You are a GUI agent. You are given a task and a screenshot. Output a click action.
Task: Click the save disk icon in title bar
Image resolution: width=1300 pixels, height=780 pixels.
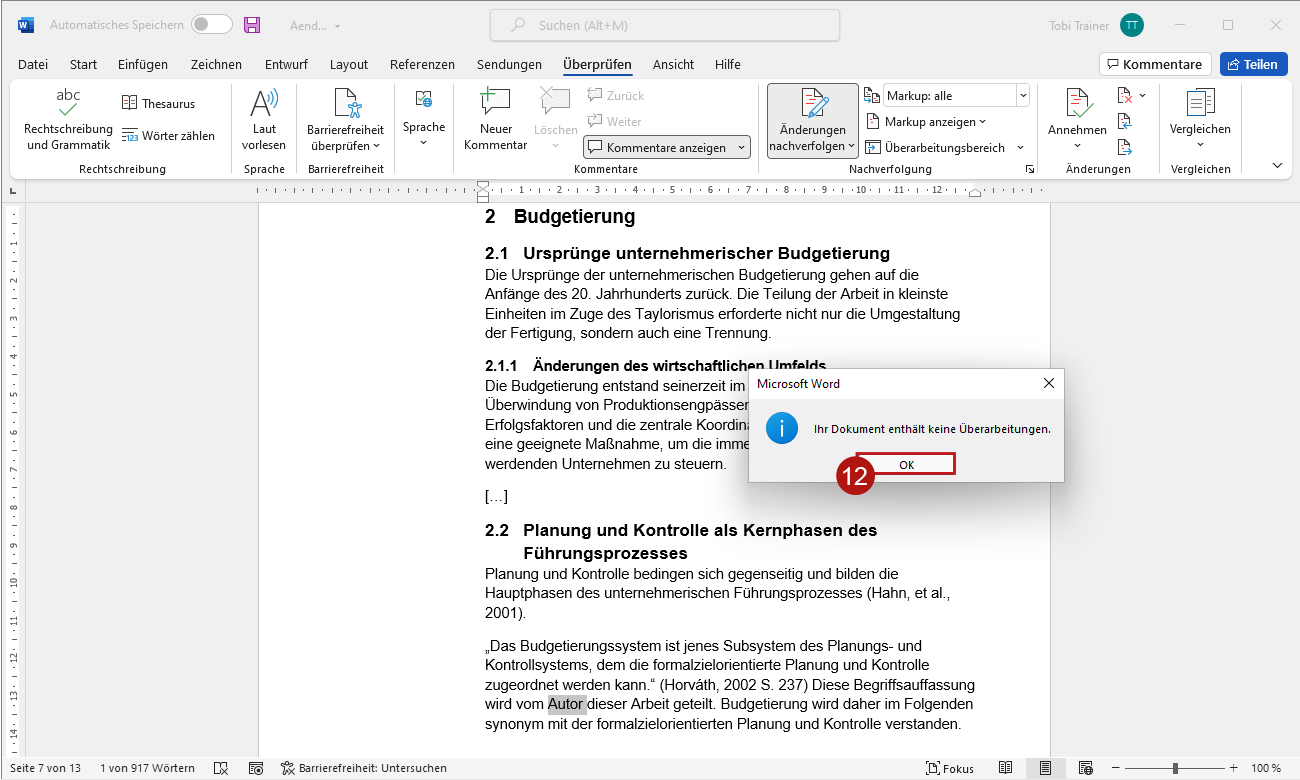coord(252,25)
